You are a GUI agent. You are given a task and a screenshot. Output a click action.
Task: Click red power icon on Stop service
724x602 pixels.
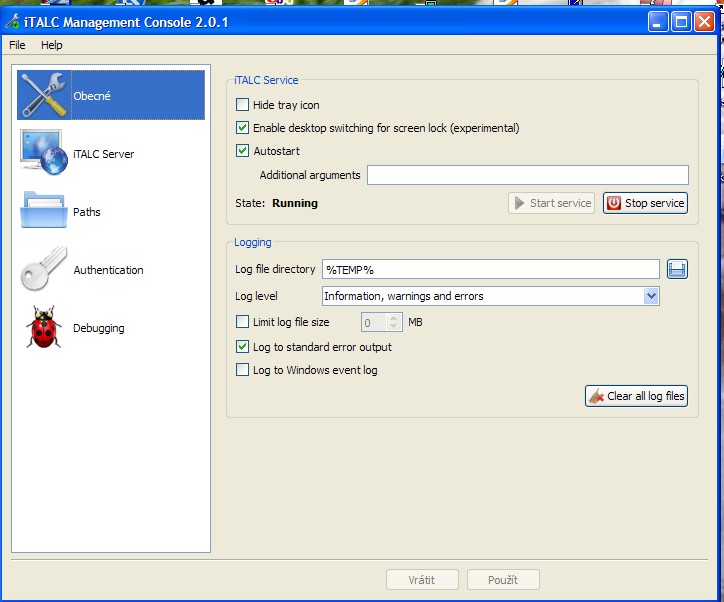(x=614, y=203)
